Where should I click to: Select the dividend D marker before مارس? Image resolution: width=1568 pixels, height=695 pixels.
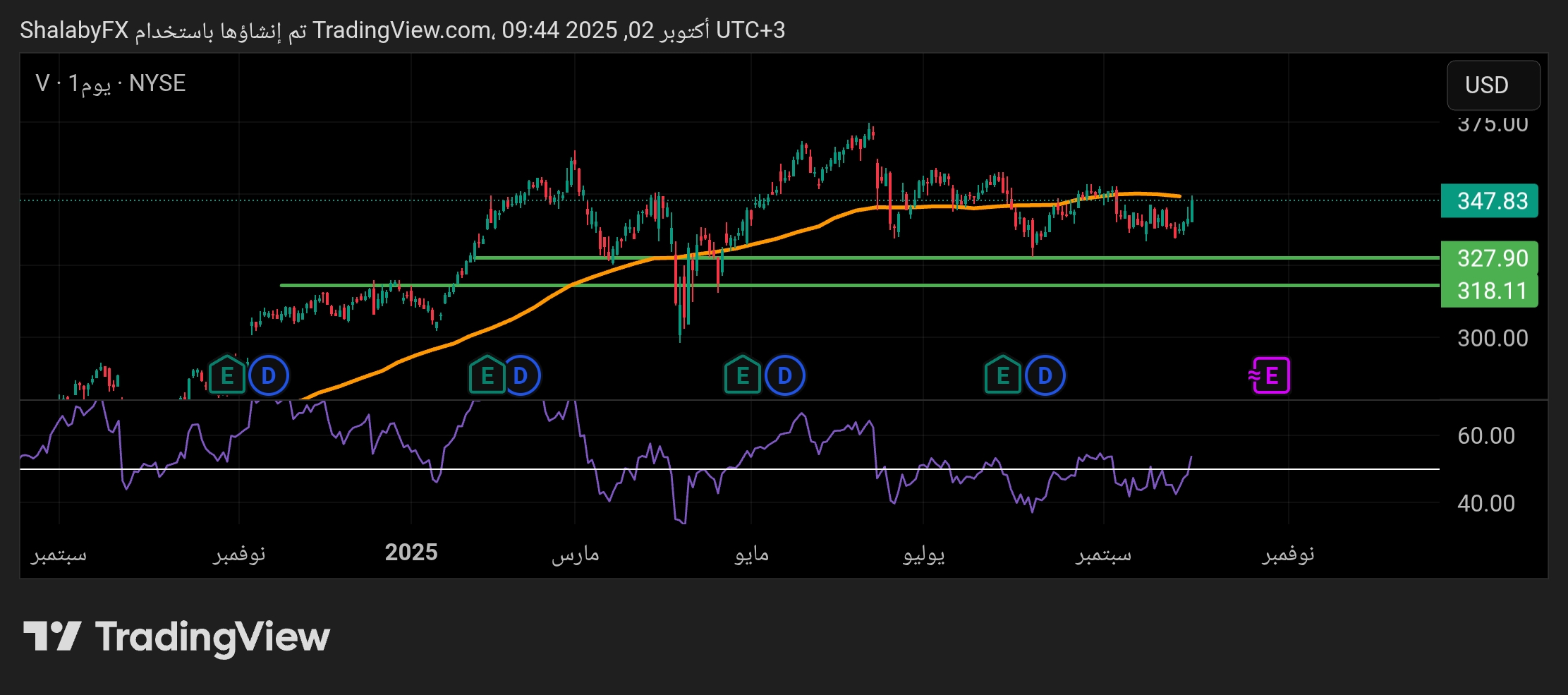pyautogui.click(x=521, y=375)
